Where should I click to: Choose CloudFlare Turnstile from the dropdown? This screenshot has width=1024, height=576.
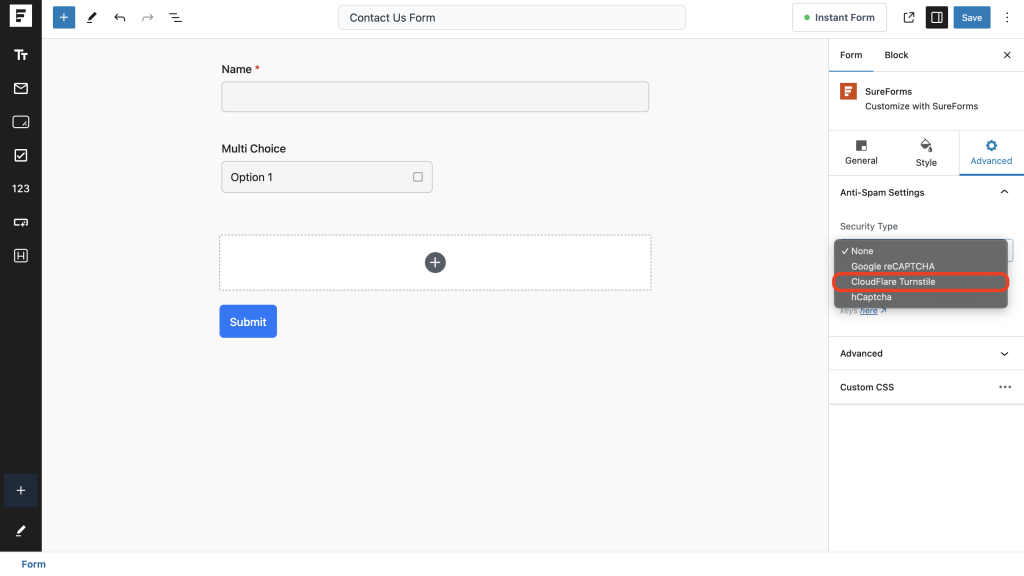click(893, 282)
